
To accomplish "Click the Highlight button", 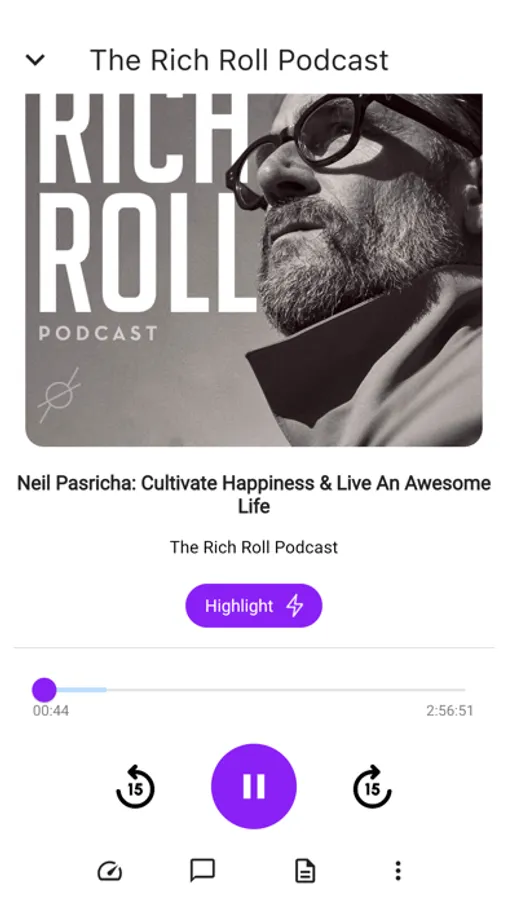I will click(x=254, y=606).
